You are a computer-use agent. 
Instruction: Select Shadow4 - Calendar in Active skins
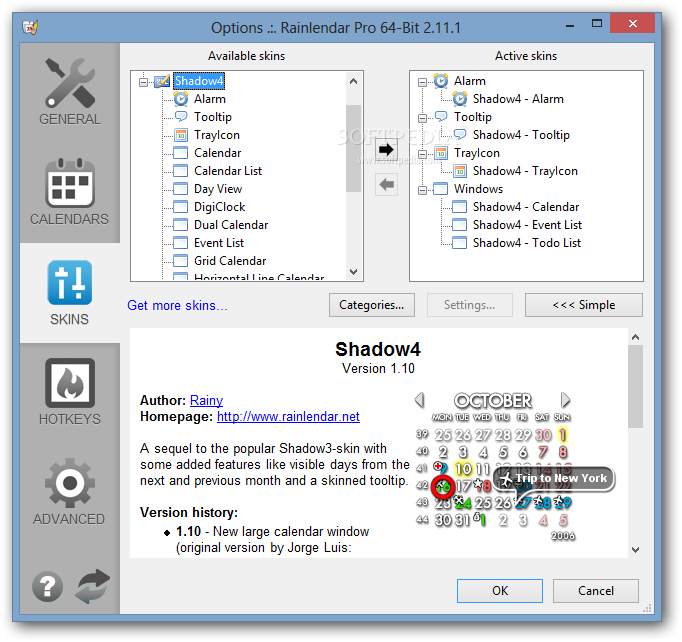[526, 207]
